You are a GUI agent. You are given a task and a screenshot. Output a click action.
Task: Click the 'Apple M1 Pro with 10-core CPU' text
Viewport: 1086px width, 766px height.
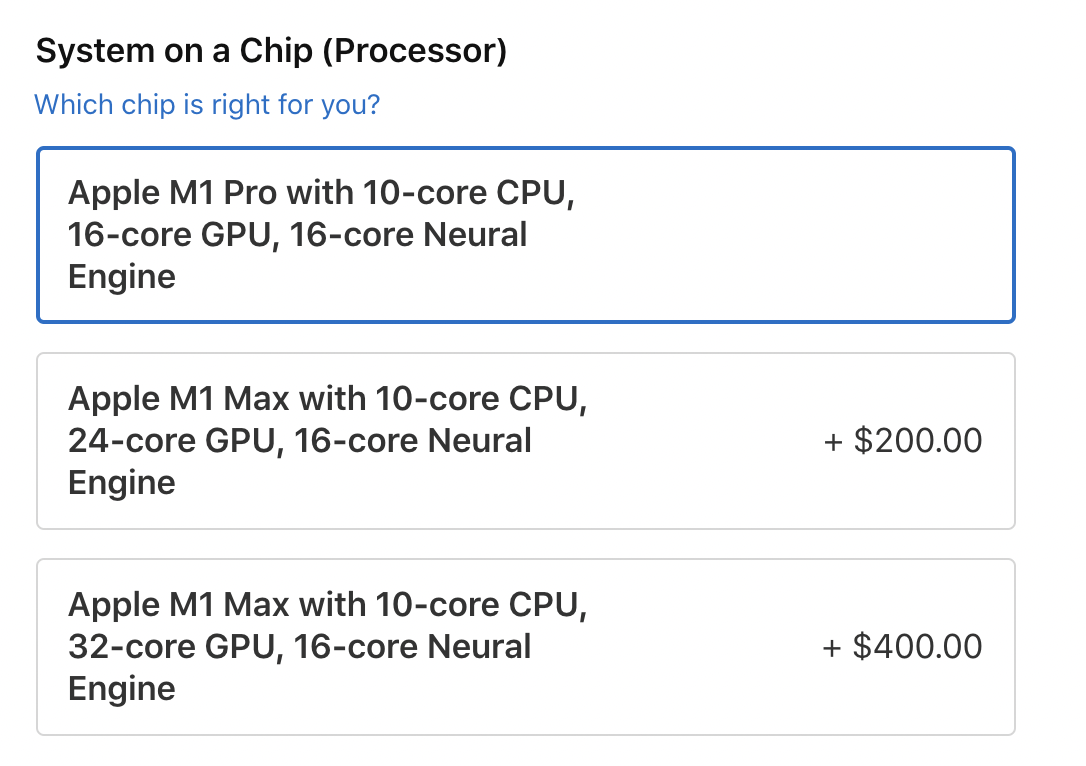click(x=321, y=193)
